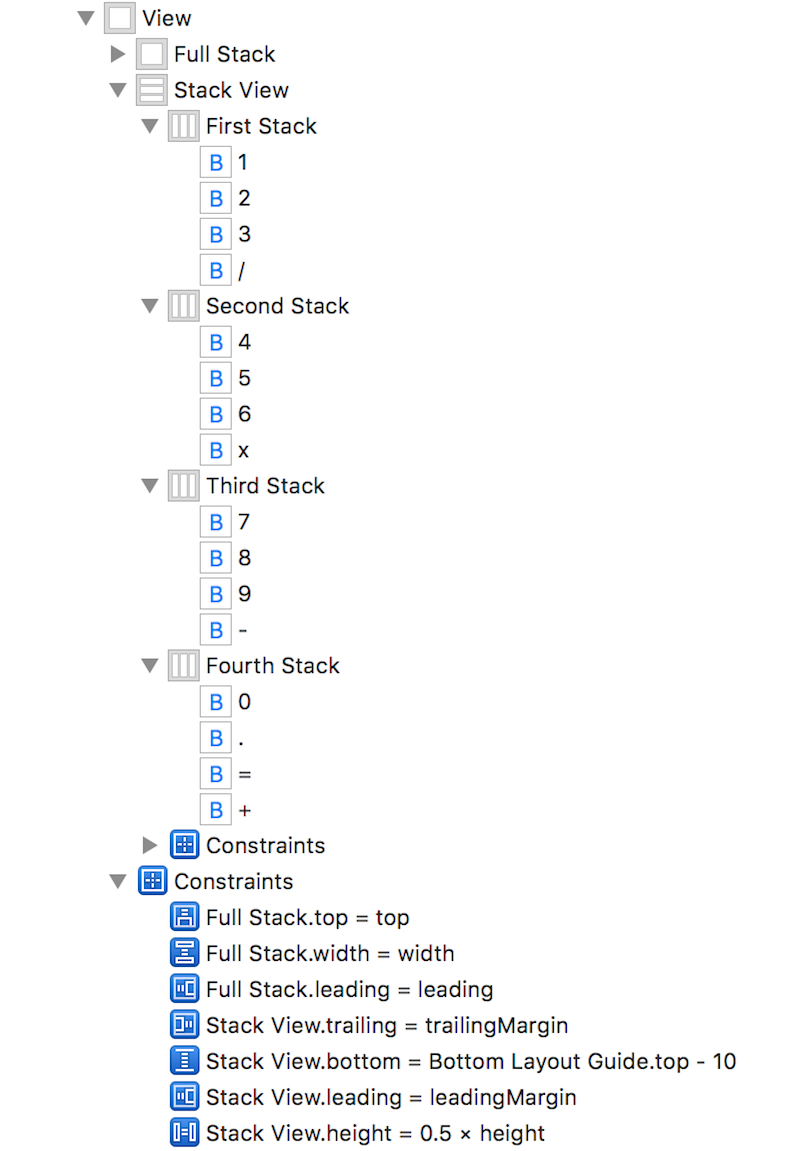The width and height of the screenshot is (793, 1151).
Task: Expand the Constraints group inside Stack View
Action: [150, 845]
